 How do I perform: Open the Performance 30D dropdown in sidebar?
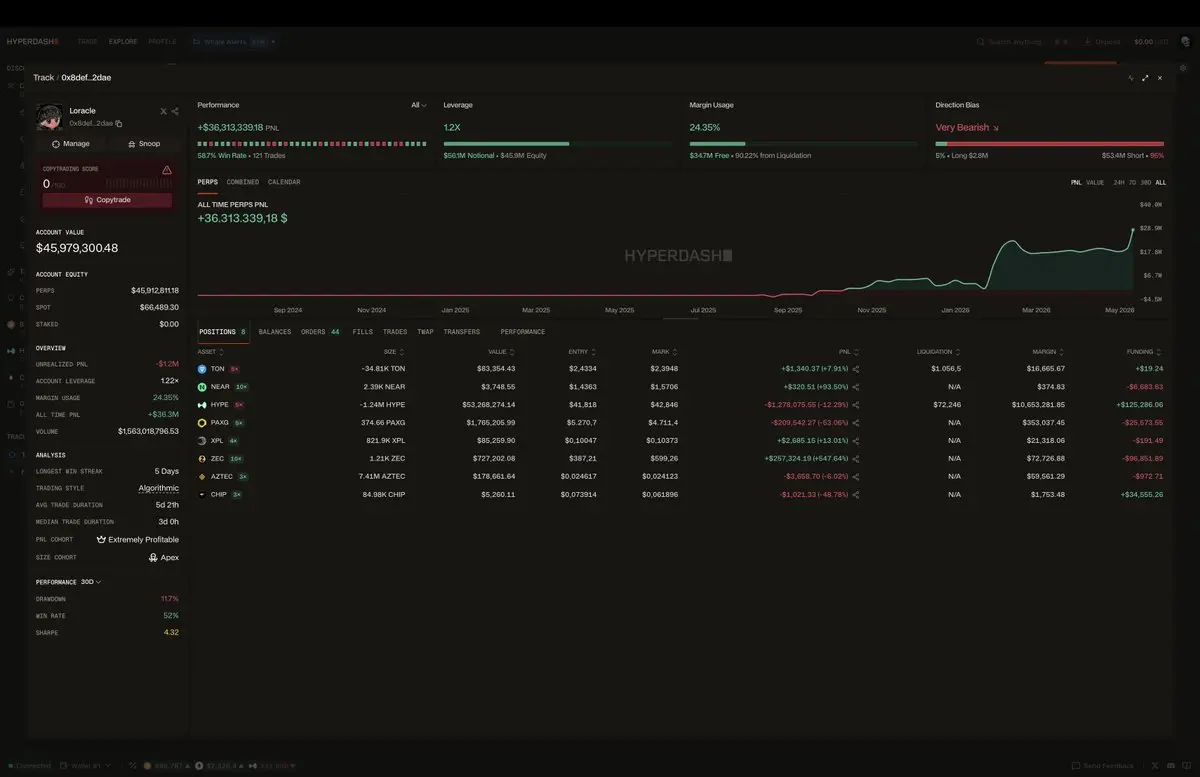[x=91, y=582]
